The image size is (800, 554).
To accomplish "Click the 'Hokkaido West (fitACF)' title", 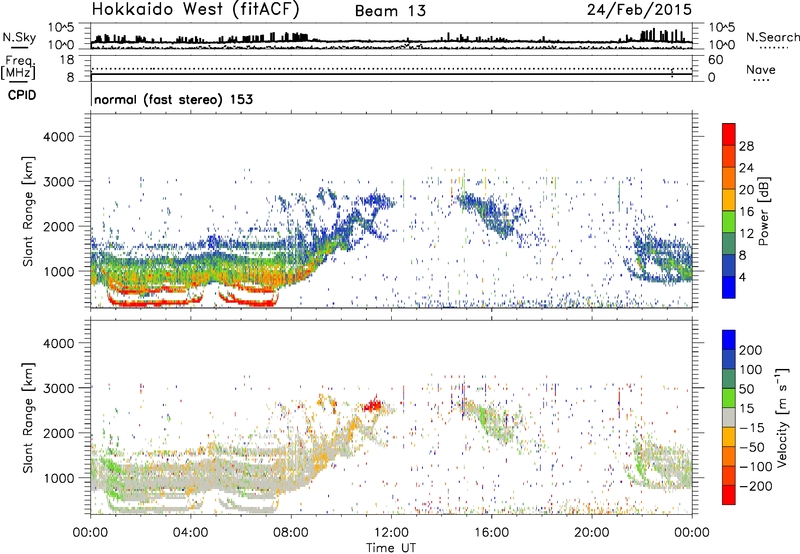I will tap(195, 9).
